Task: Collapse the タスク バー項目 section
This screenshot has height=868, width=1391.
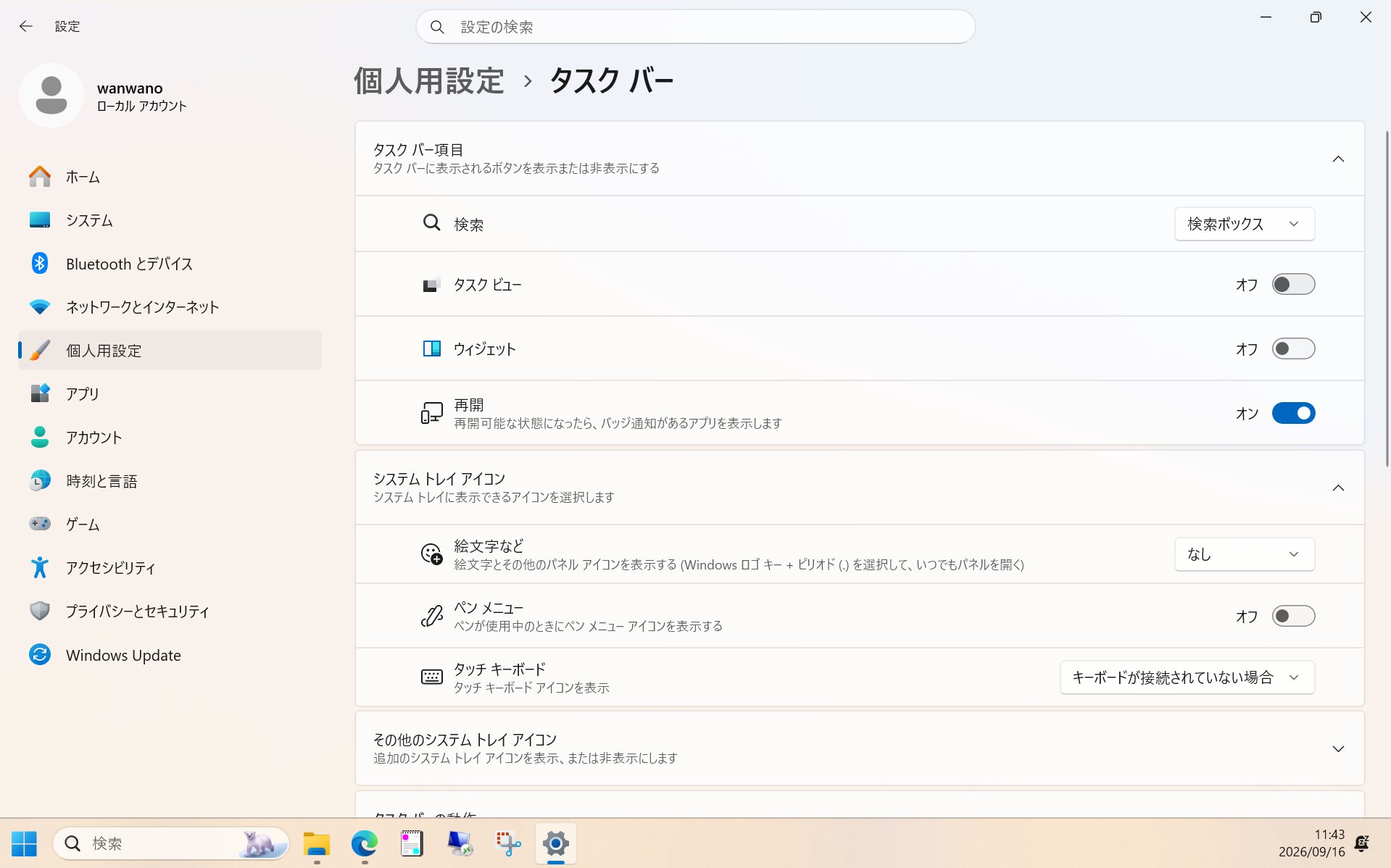Action: click(1338, 159)
